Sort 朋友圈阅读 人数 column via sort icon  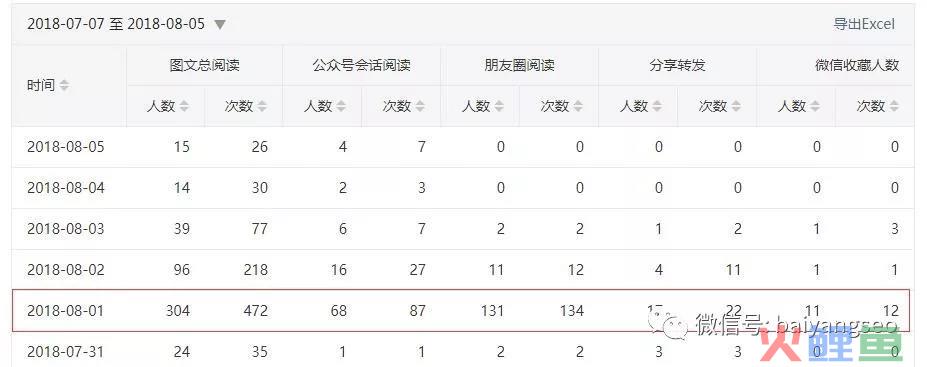[500, 106]
